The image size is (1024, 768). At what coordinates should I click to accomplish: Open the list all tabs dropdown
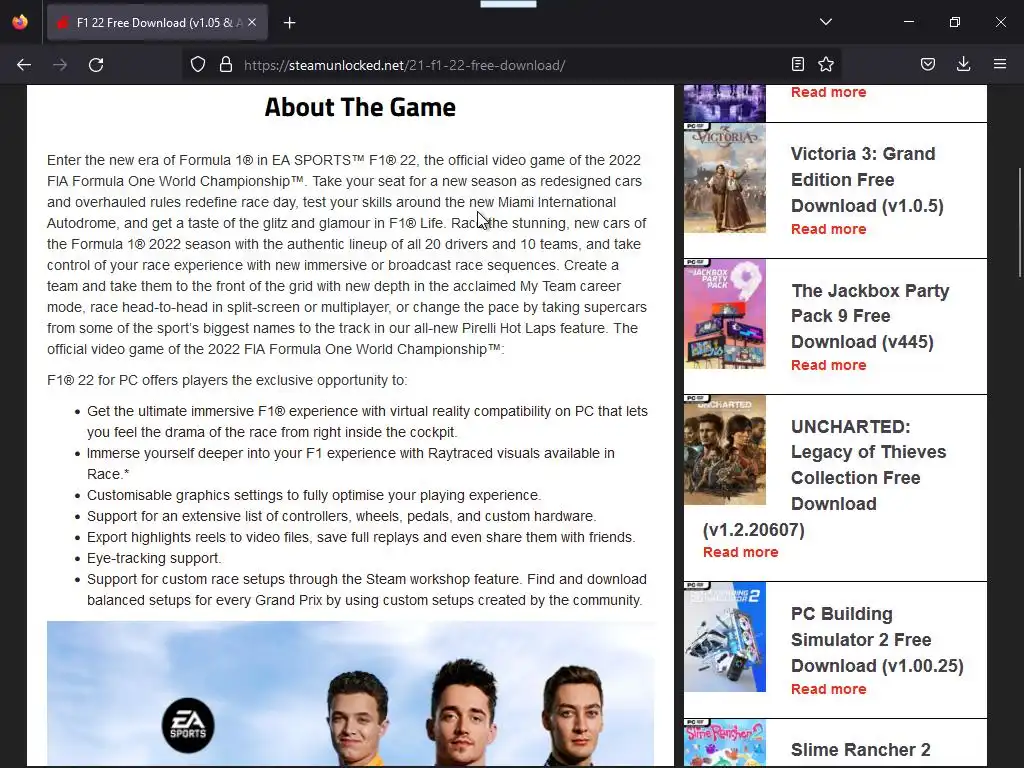[825, 22]
